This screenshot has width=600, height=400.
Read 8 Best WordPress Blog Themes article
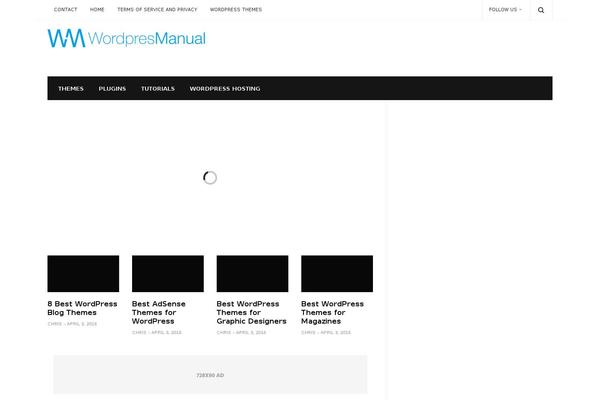click(82, 308)
